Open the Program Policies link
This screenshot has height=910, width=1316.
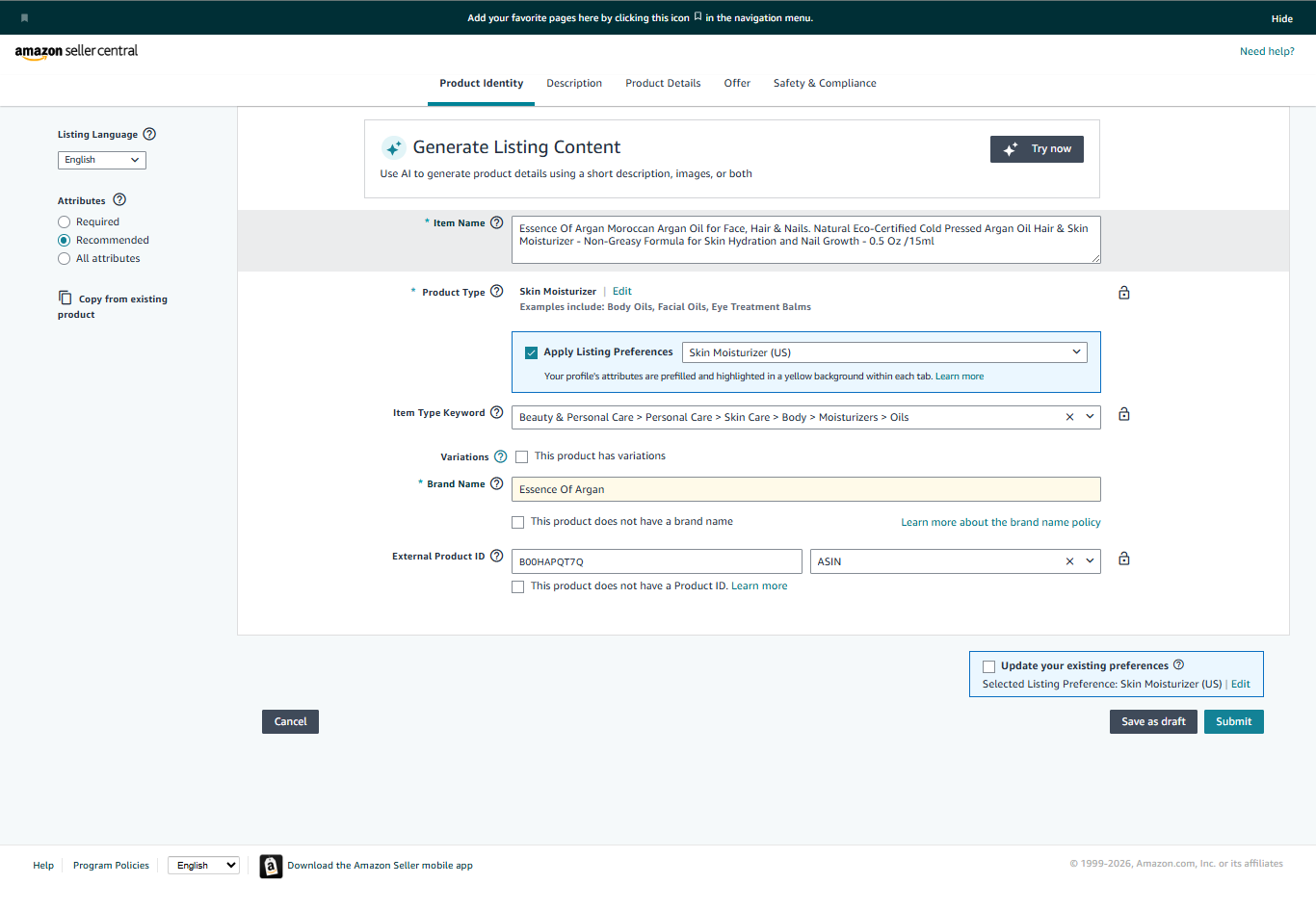point(111,866)
